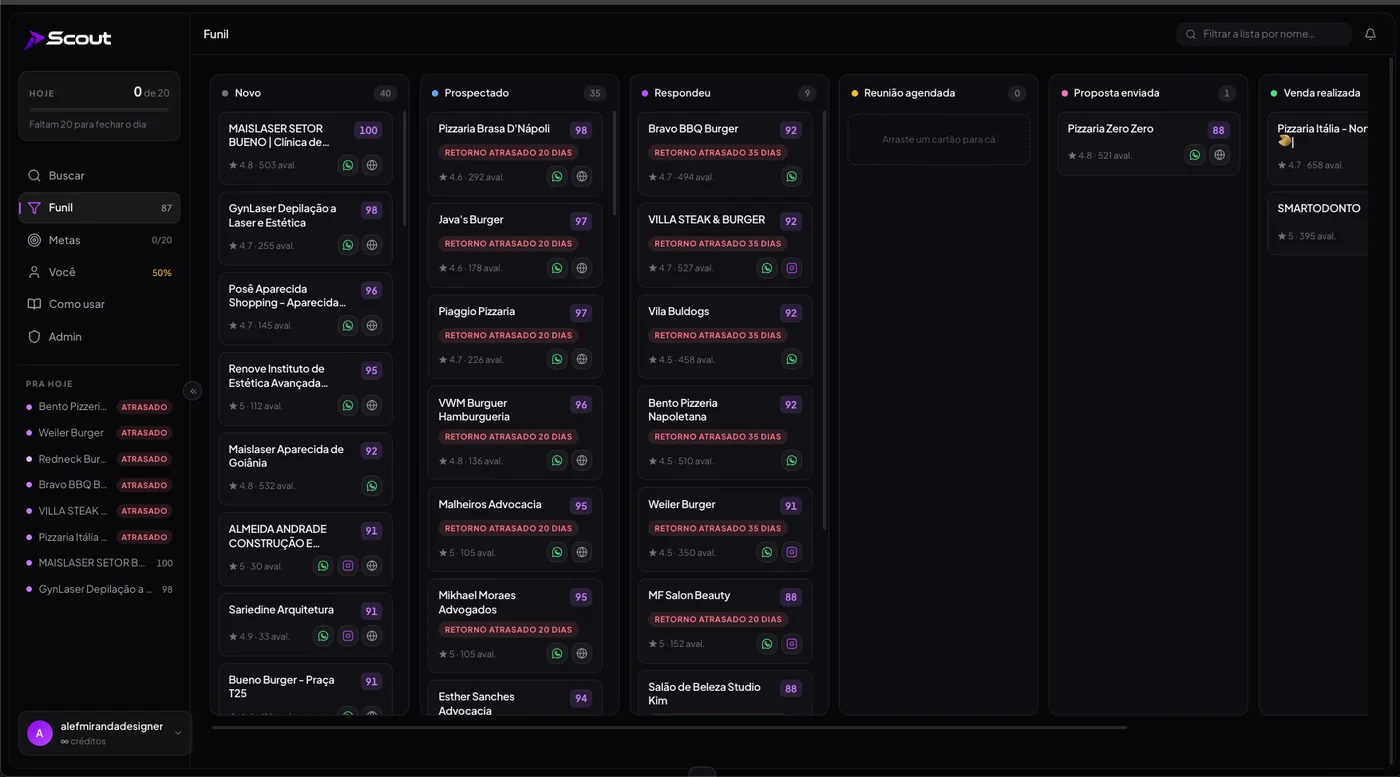Open WhatsApp on Maislaser Aparecida de Goiânia card
Image resolution: width=1400 pixels, height=777 pixels.
pos(372,486)
